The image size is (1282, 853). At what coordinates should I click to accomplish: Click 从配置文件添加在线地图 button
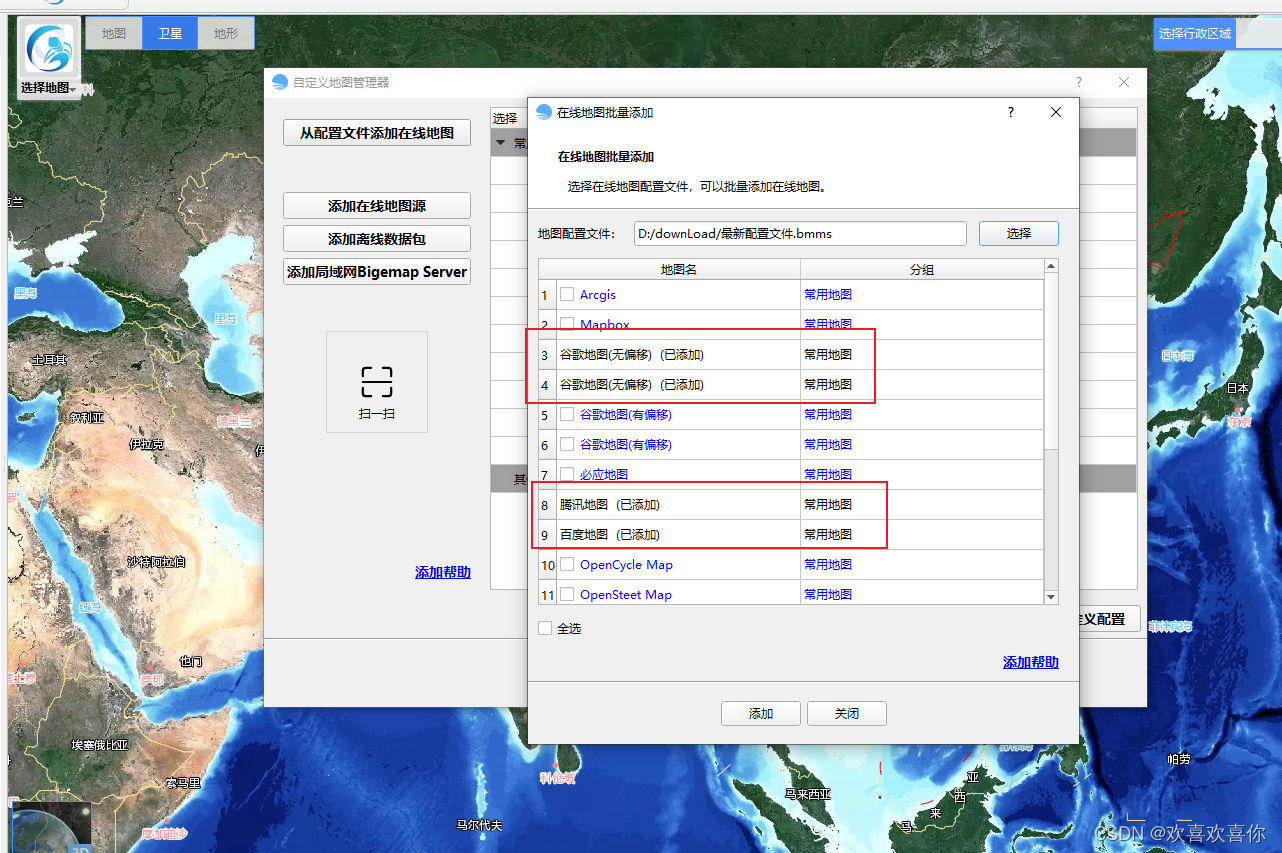[x=377, y=132]
